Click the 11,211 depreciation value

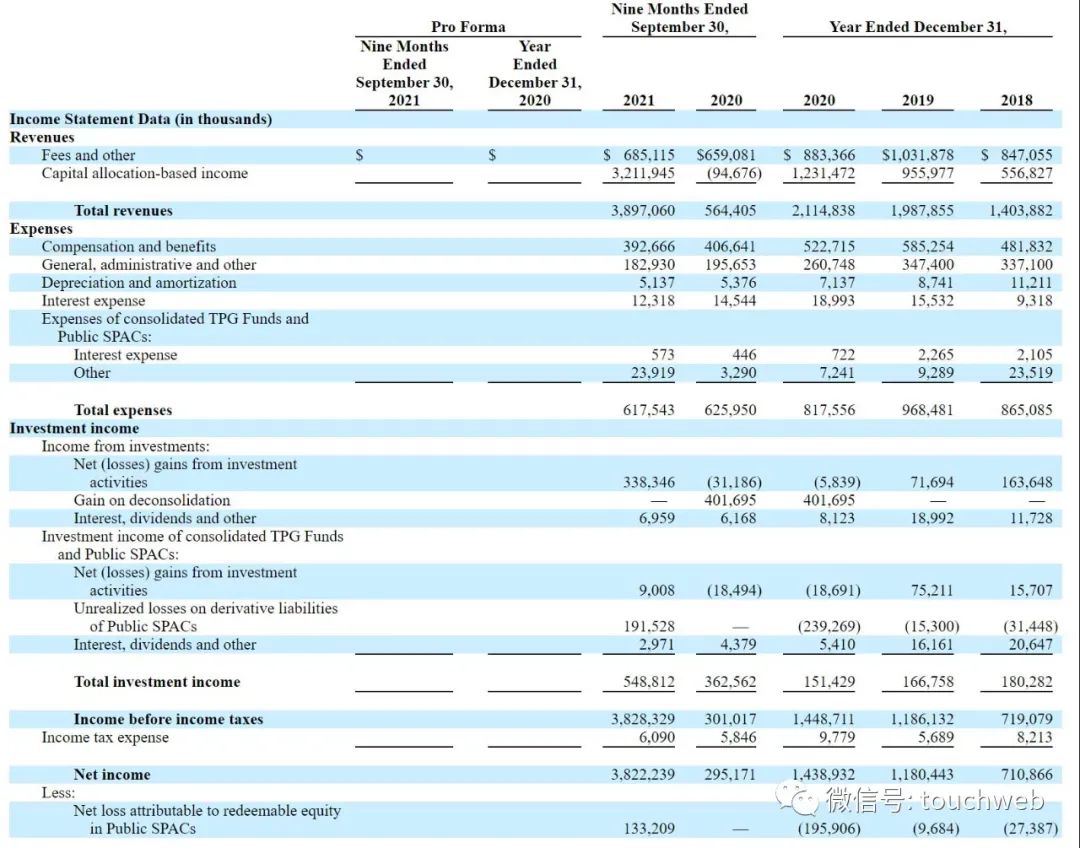tap(1031, 282)
